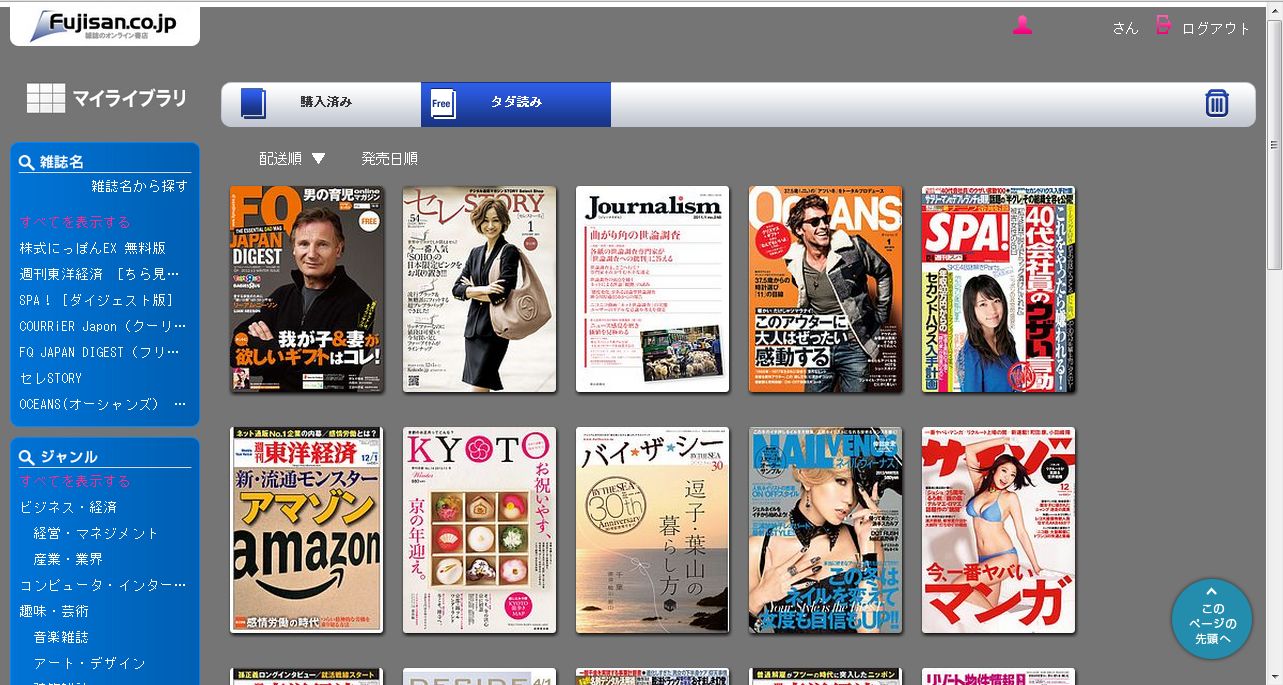Open the KYOTO magazine cover
This screenshot has width=1283, height=685.
pos(479,530)
